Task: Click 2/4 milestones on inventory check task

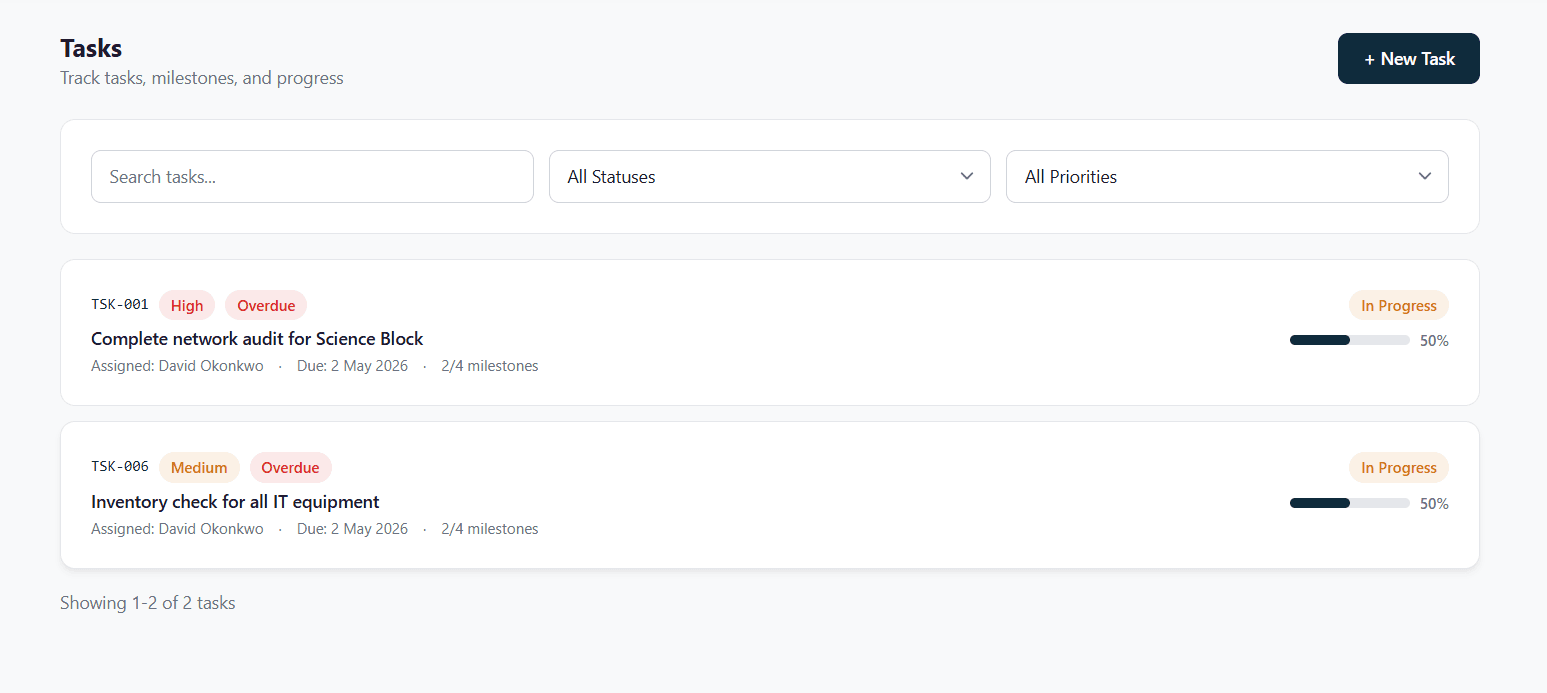Action: (490, 529)
